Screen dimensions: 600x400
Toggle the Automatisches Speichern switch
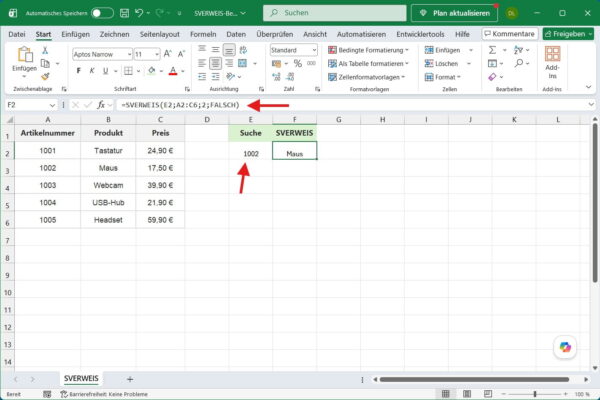point(102,13)
